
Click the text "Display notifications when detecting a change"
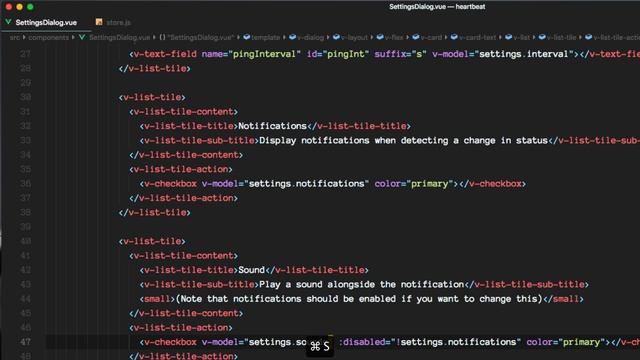(377, 140)
